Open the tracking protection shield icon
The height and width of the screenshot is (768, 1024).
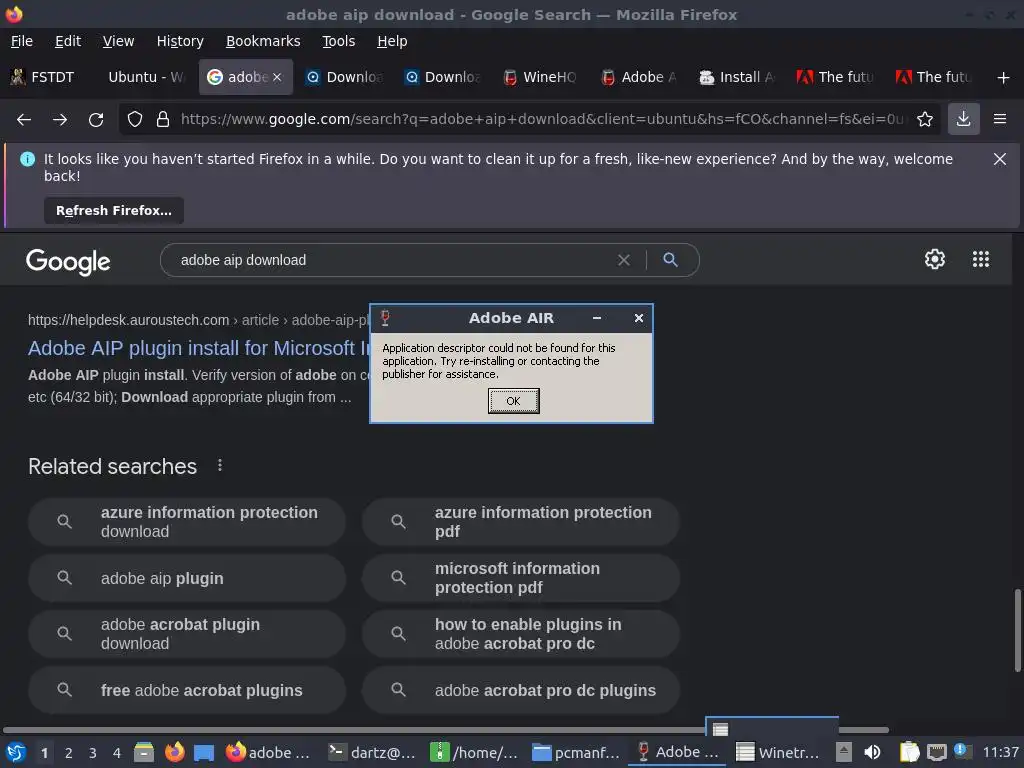(x=135, y=120)
